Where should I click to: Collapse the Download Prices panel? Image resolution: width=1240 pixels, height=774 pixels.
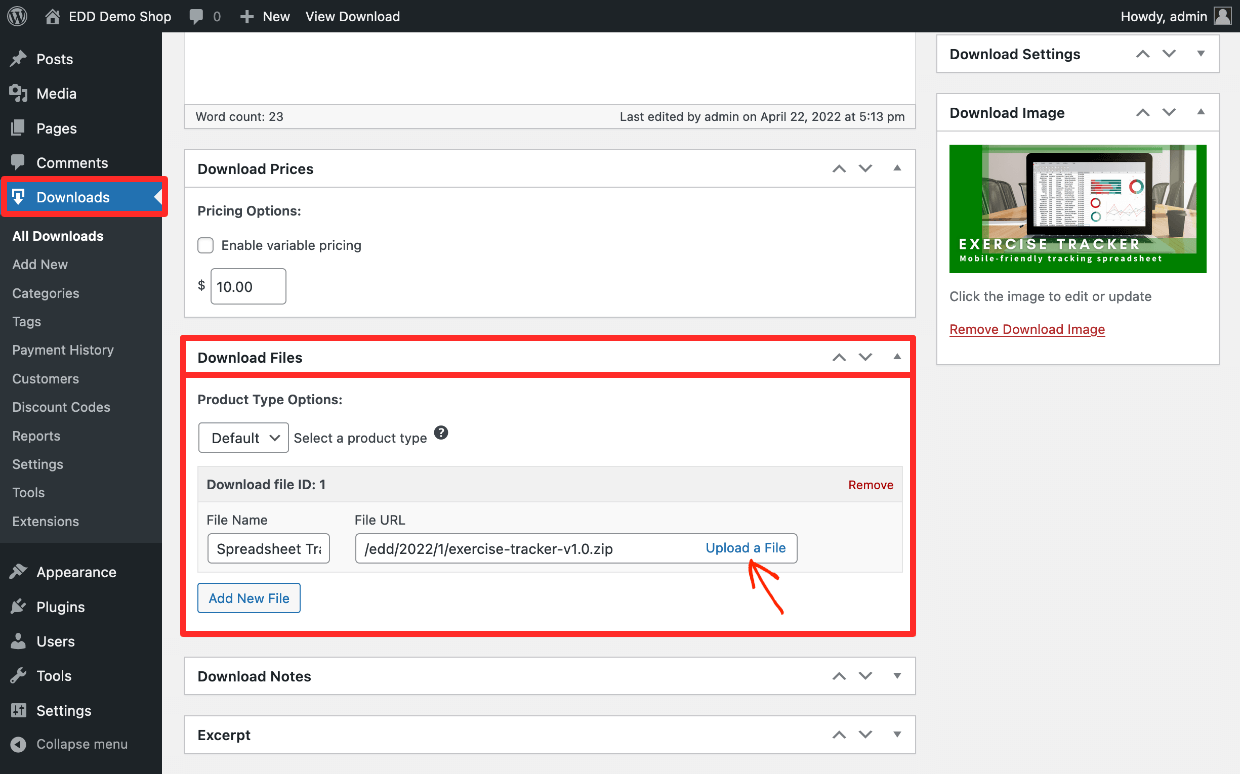pyautogui.click(x=896, y=168)
